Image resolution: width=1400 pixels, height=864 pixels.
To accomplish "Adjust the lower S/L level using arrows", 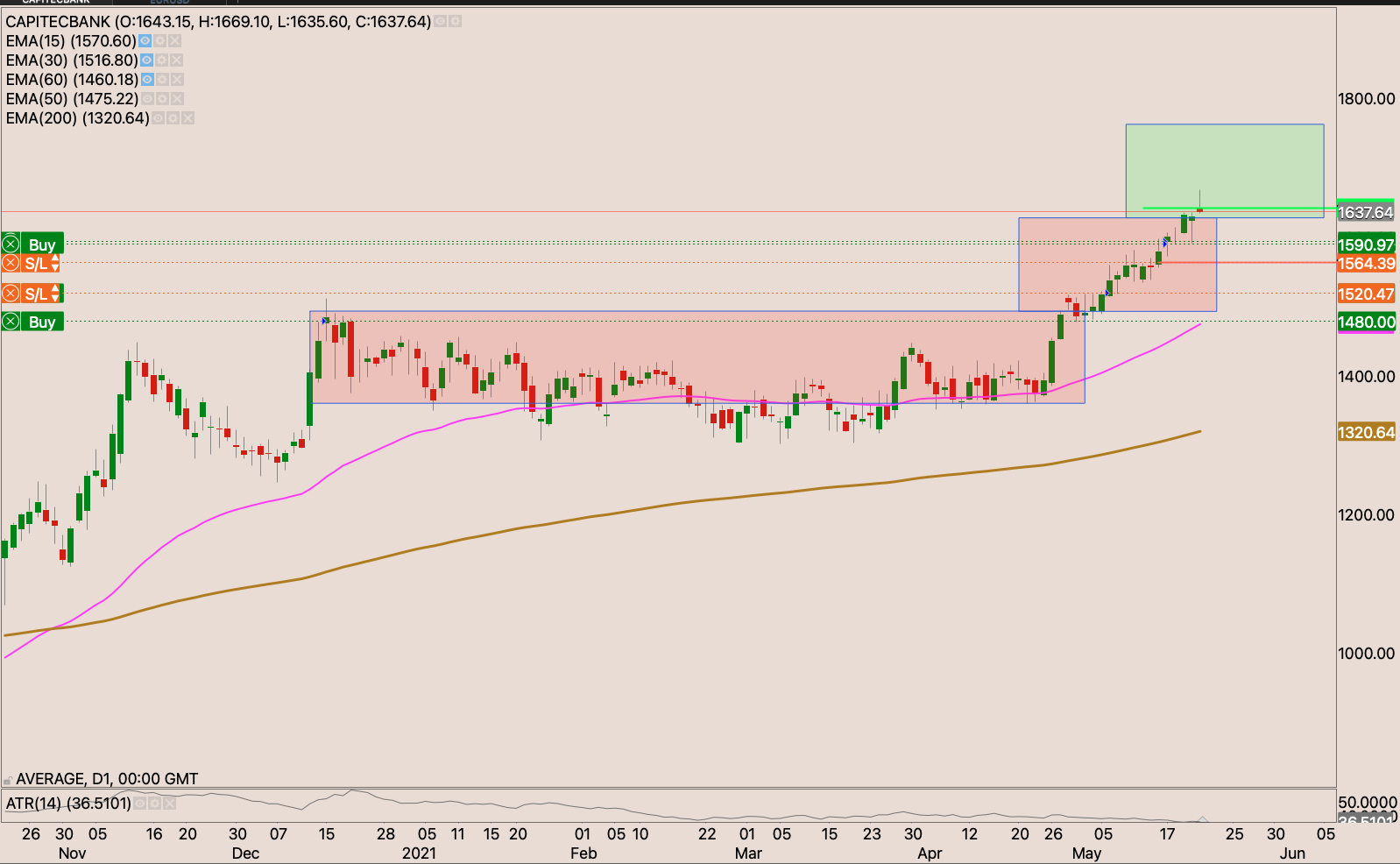I will click(55, 294).
